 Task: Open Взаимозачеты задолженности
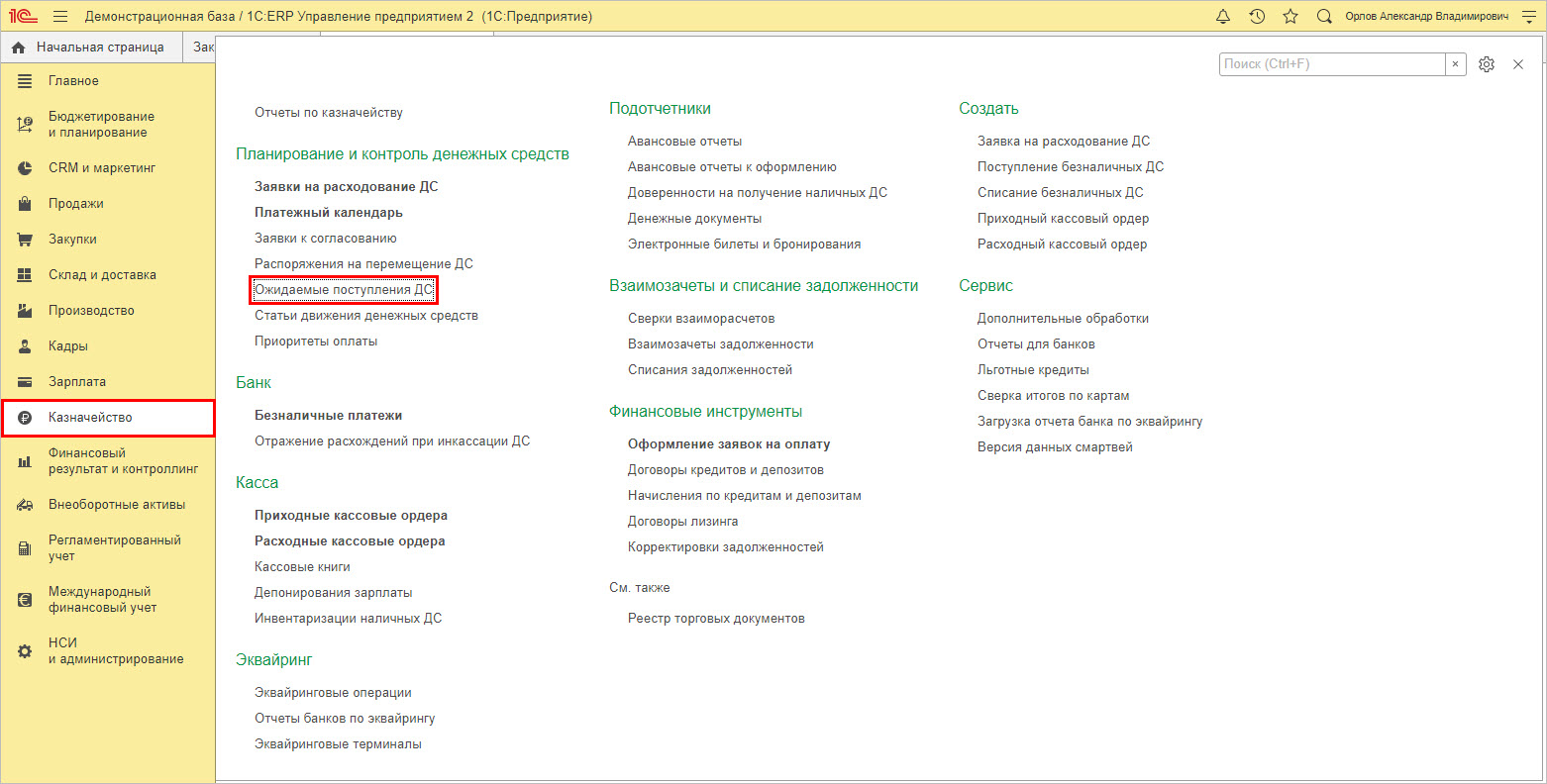point(721,343)
